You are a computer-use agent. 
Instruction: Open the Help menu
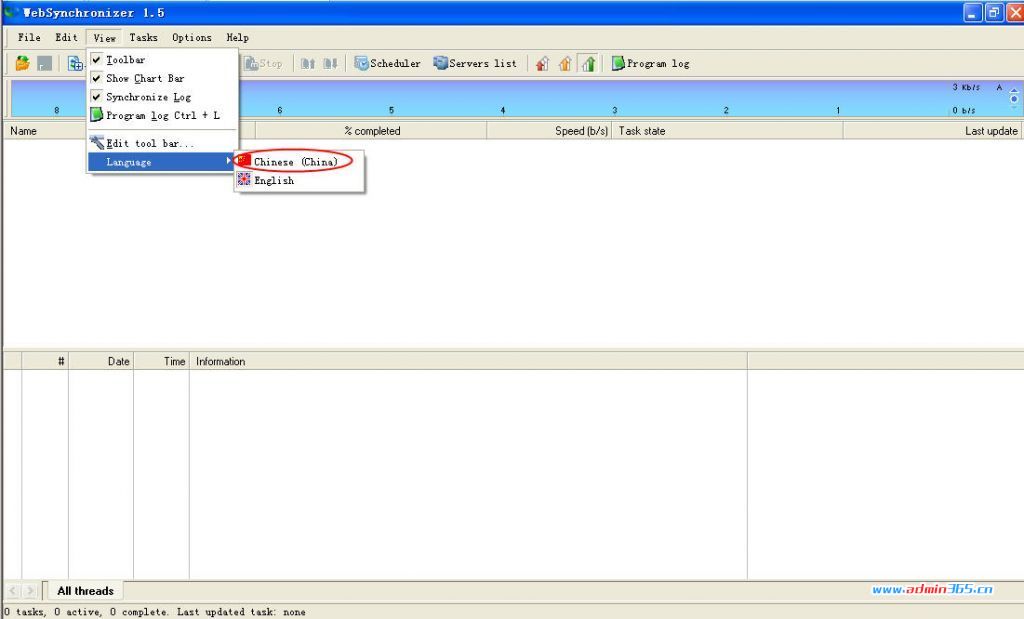[x=238, y=37]
